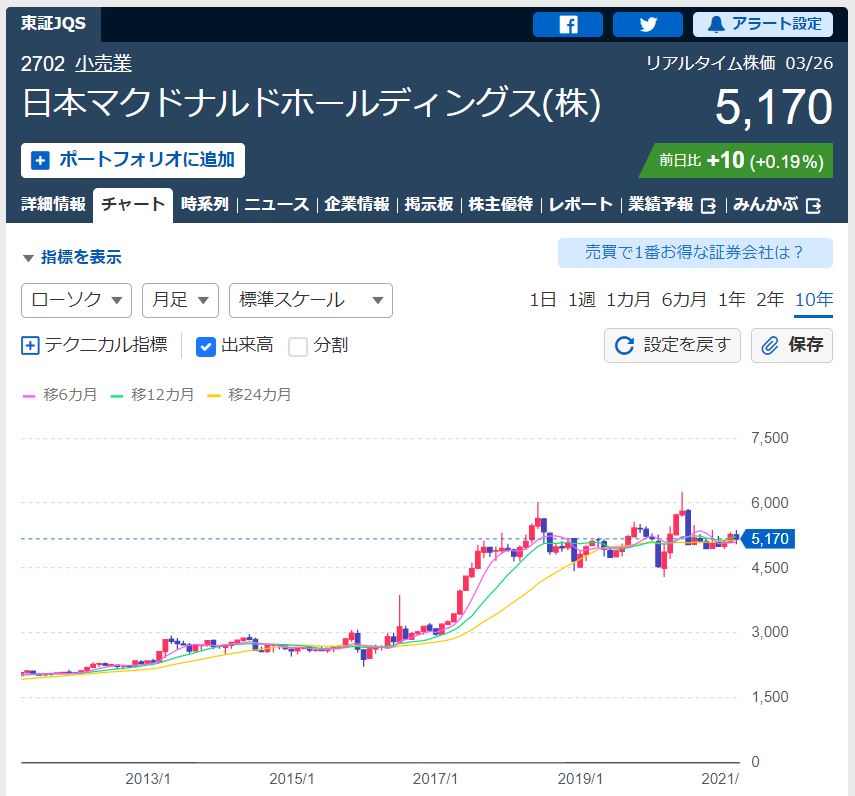Click the 7,500 price axis label
This screenshot has height=796, width=855.
pos(769,438)
